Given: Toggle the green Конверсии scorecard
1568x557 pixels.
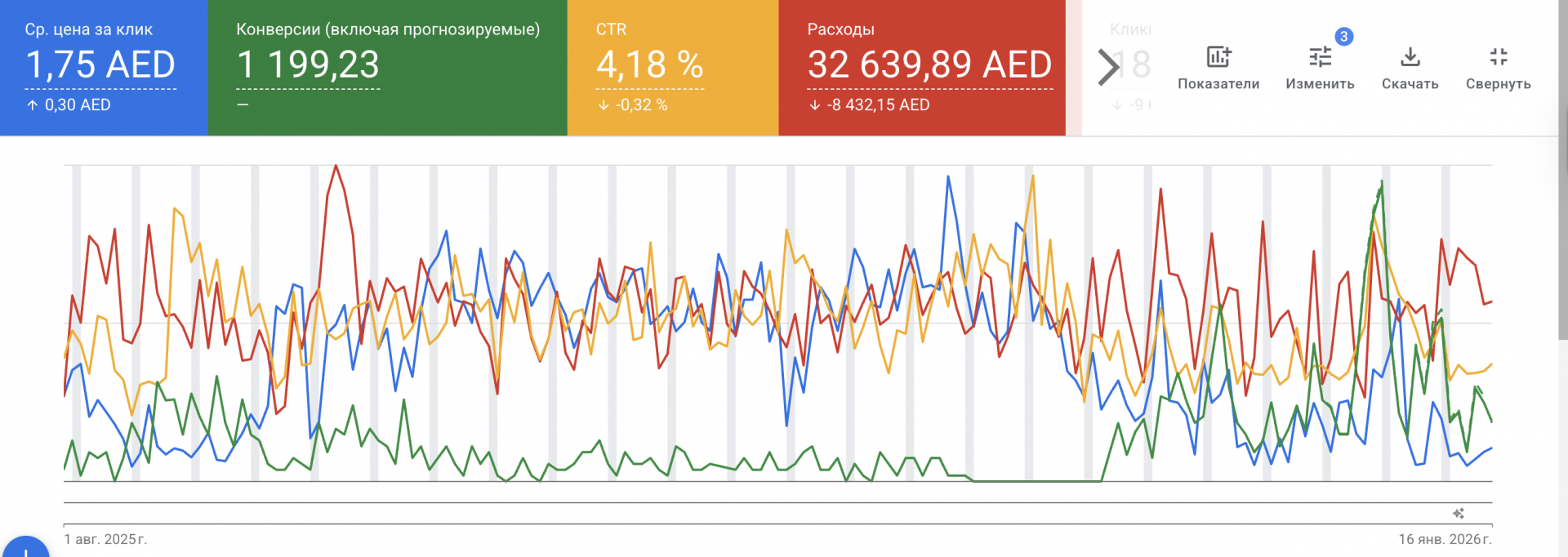Looking at the screenshot, I should [x=387, y=68].
